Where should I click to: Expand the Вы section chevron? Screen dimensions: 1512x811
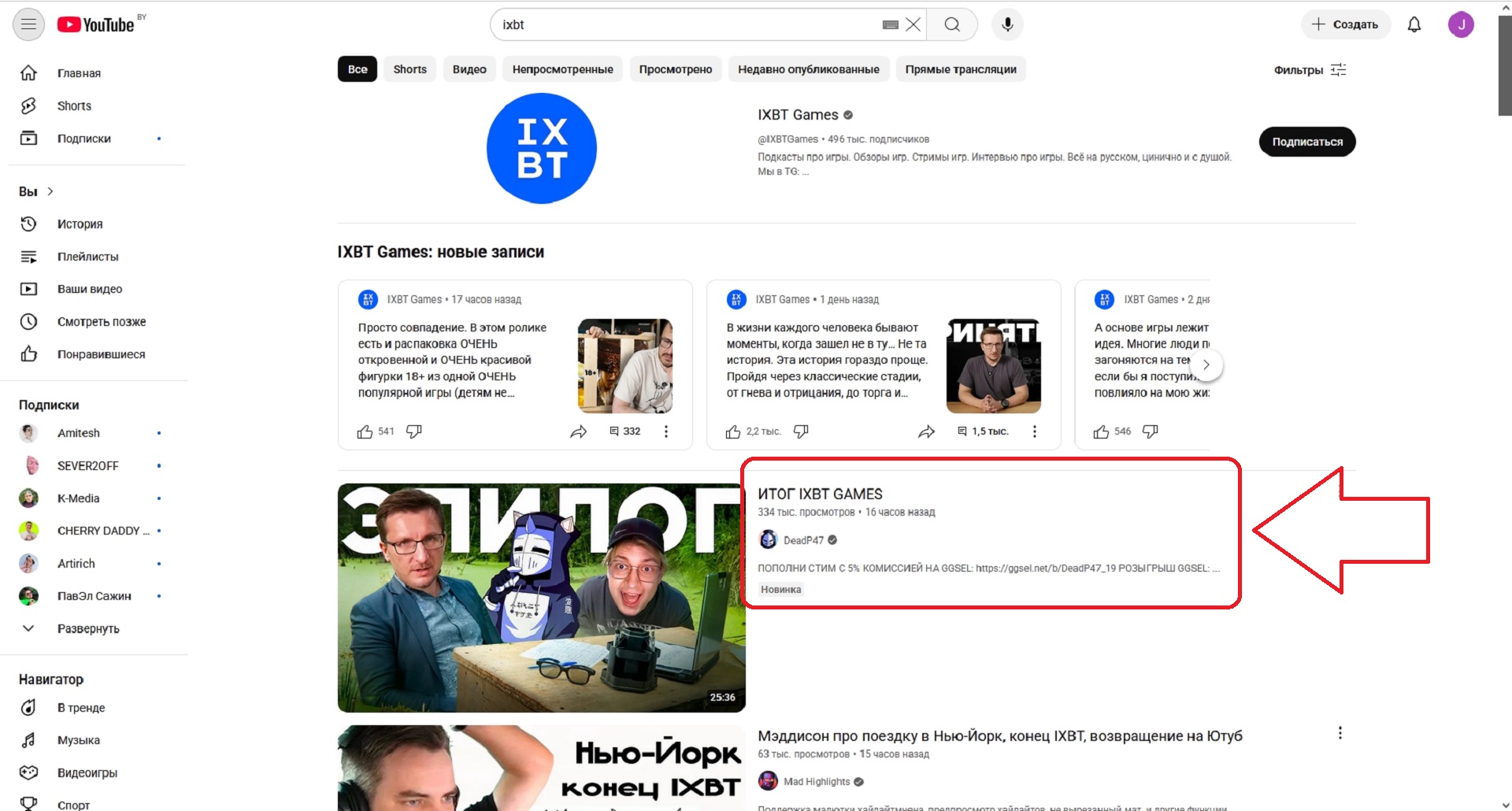[x=50, y=191]
